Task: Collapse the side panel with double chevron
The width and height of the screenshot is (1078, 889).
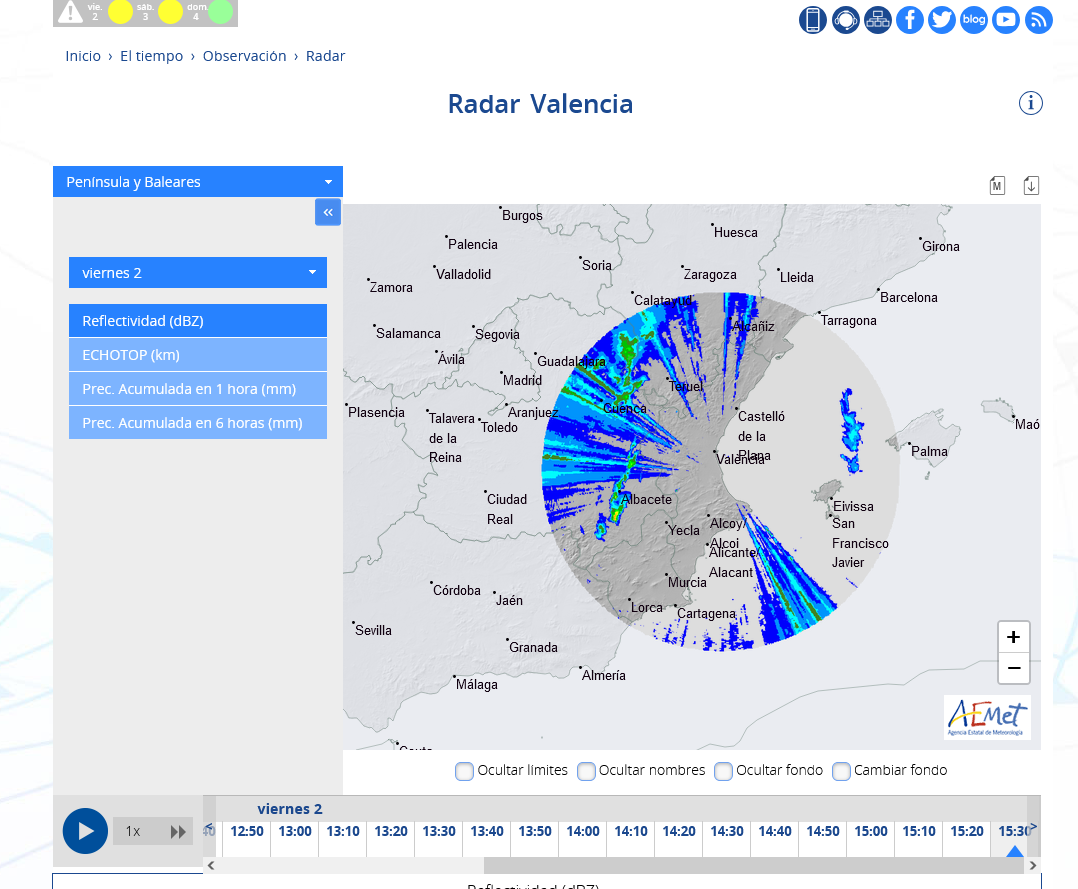Action: [328, 212]
